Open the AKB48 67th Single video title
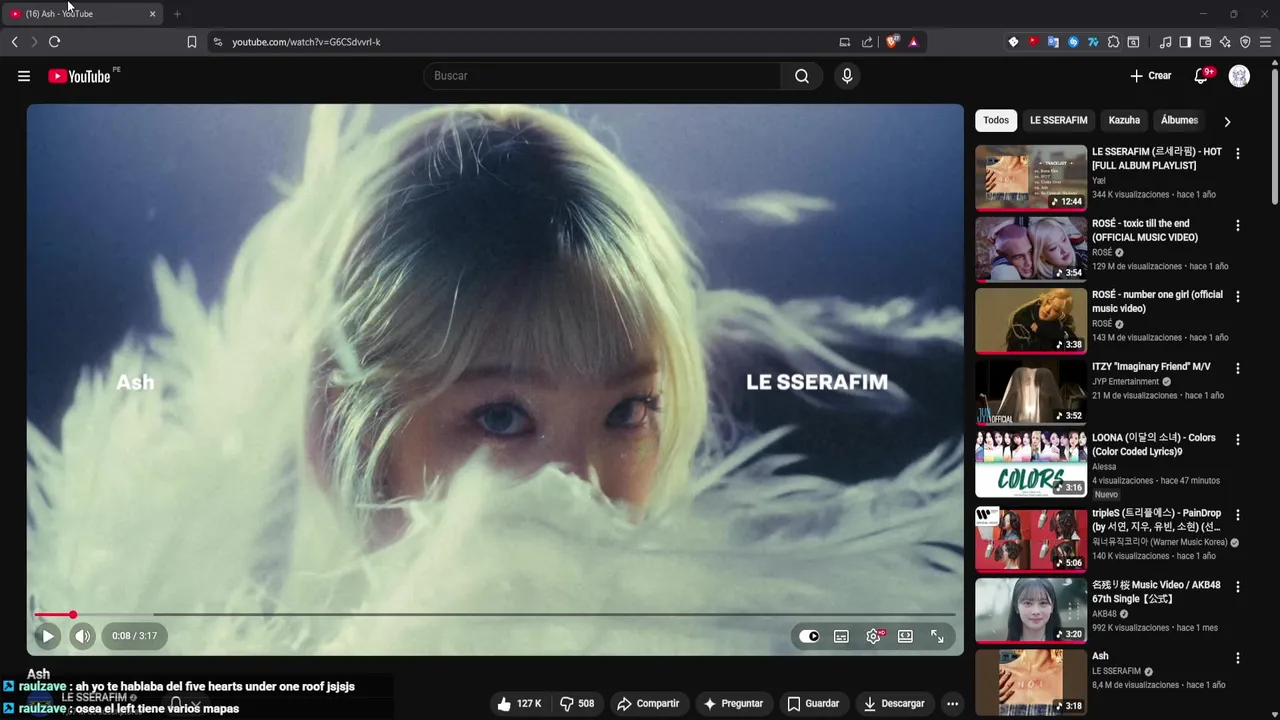This screenshot has height=720, width=1280. 1156,592
